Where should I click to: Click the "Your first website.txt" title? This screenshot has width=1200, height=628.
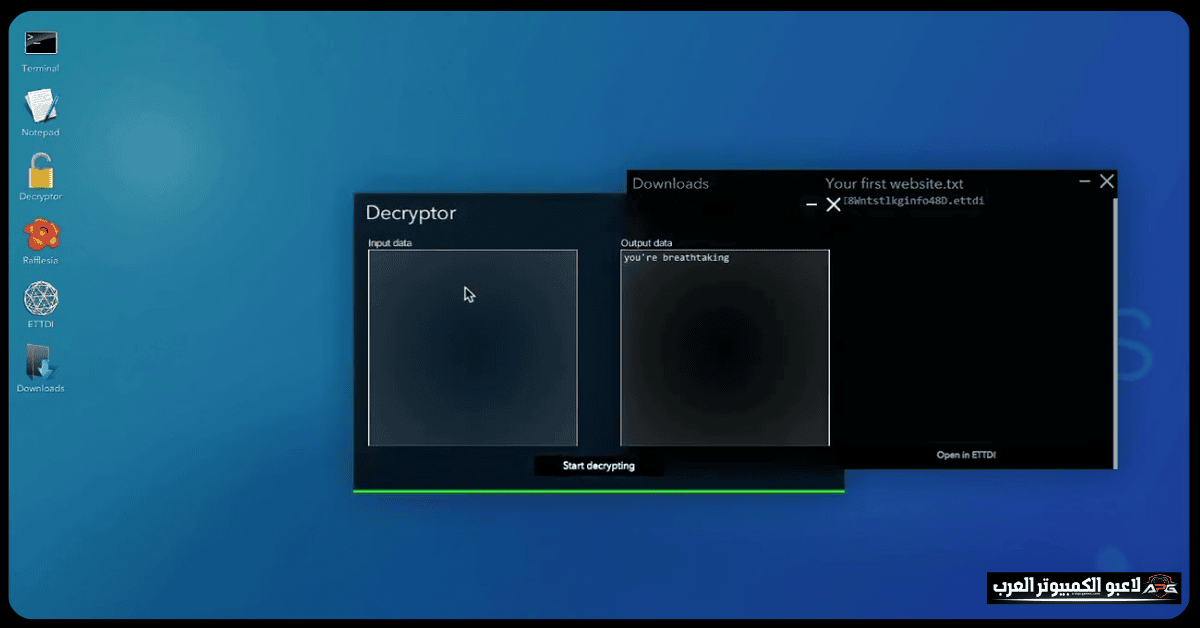click(x=894, y=184)
